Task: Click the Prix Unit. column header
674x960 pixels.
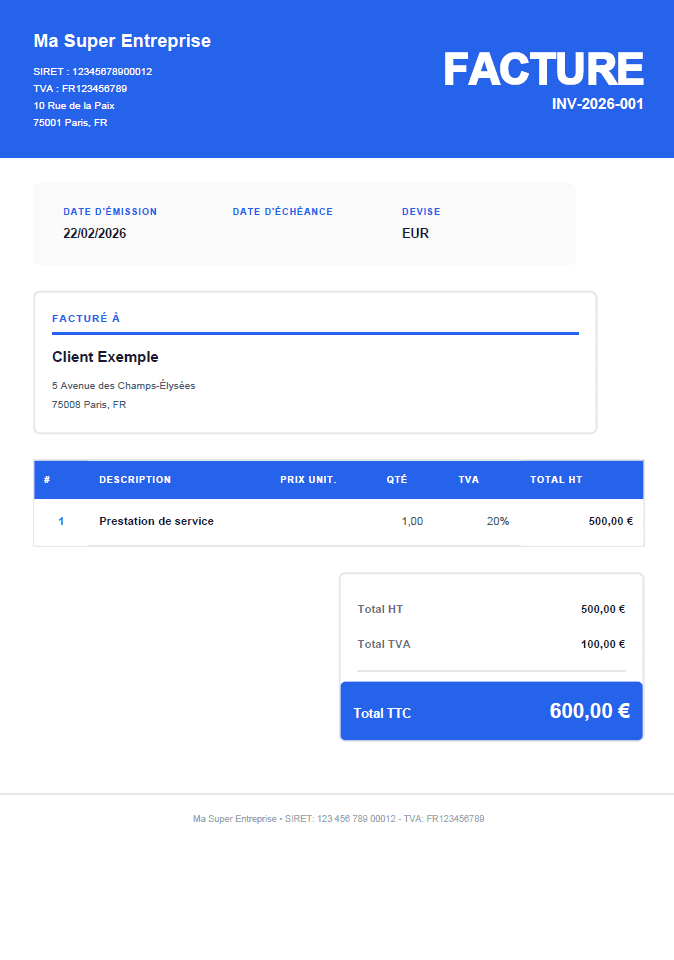Action: 308,480
